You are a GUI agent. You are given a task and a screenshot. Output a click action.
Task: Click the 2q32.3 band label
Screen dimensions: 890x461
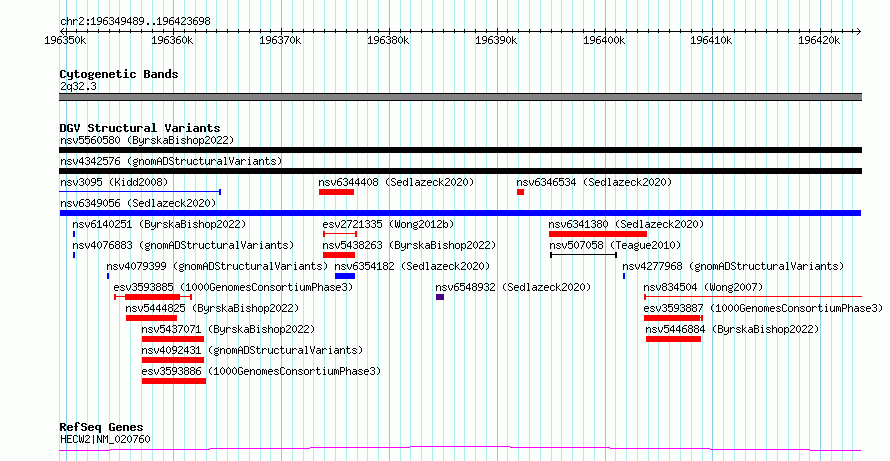tap(78, 86)
